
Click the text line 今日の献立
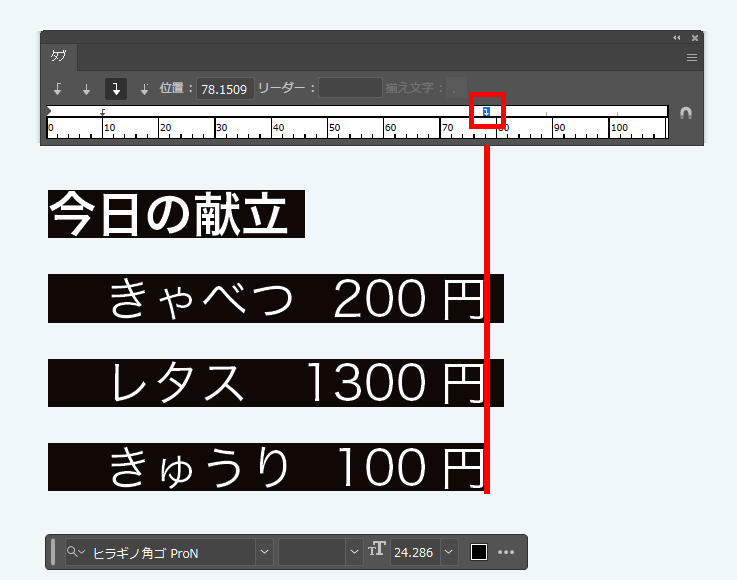176,214
